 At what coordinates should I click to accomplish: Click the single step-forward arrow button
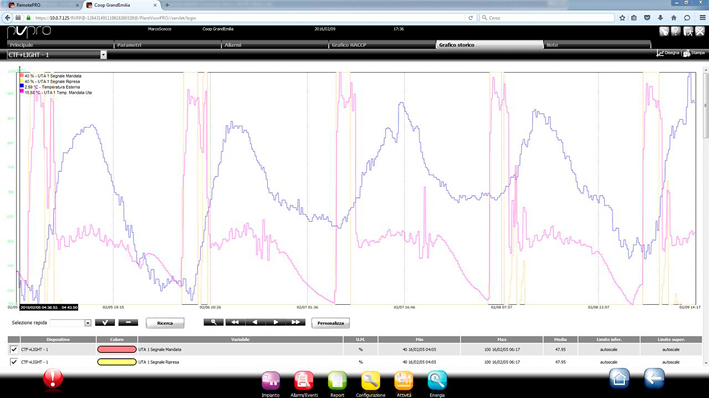click(275, 322)
